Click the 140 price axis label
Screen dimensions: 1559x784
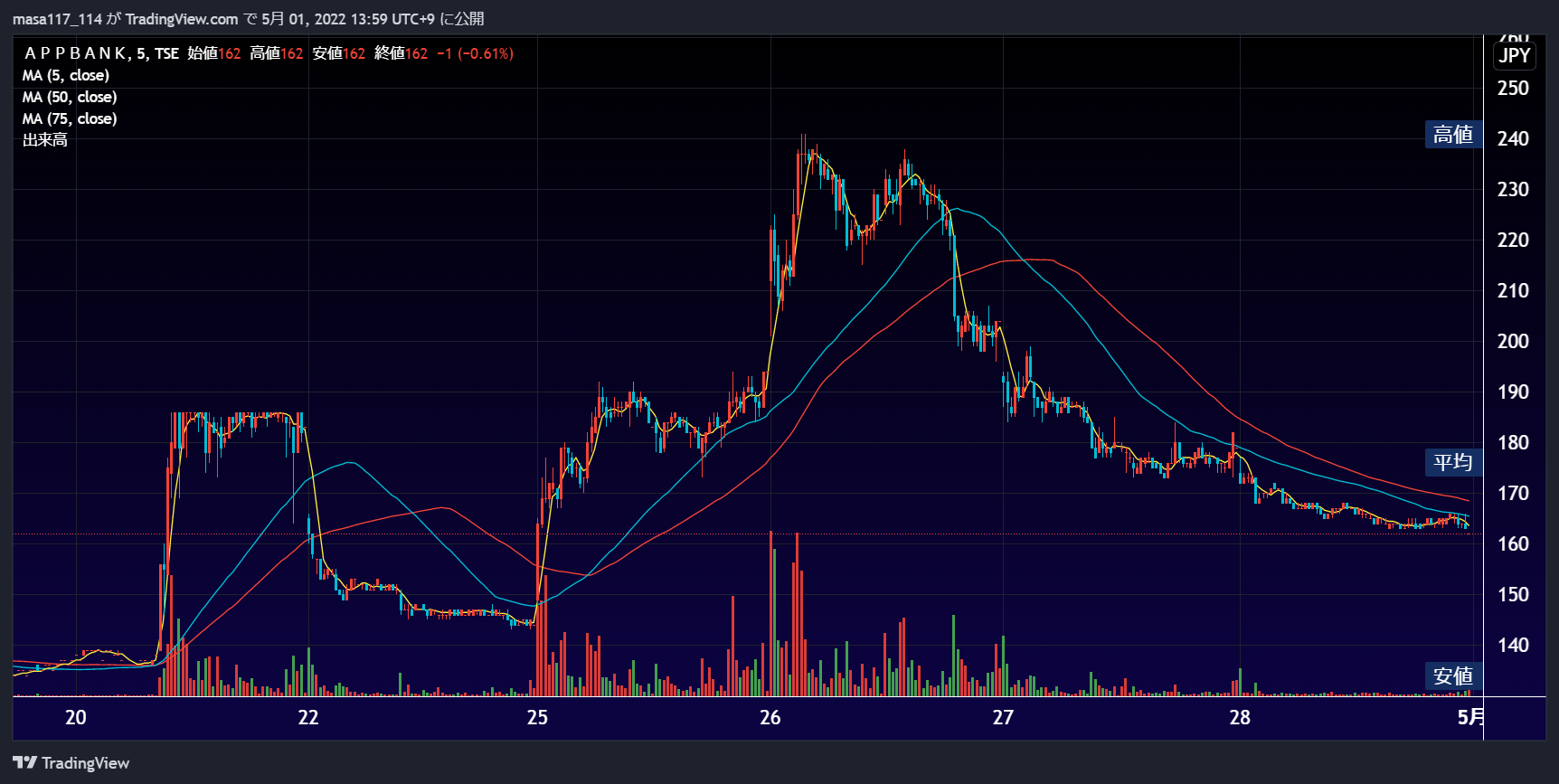1513,646
